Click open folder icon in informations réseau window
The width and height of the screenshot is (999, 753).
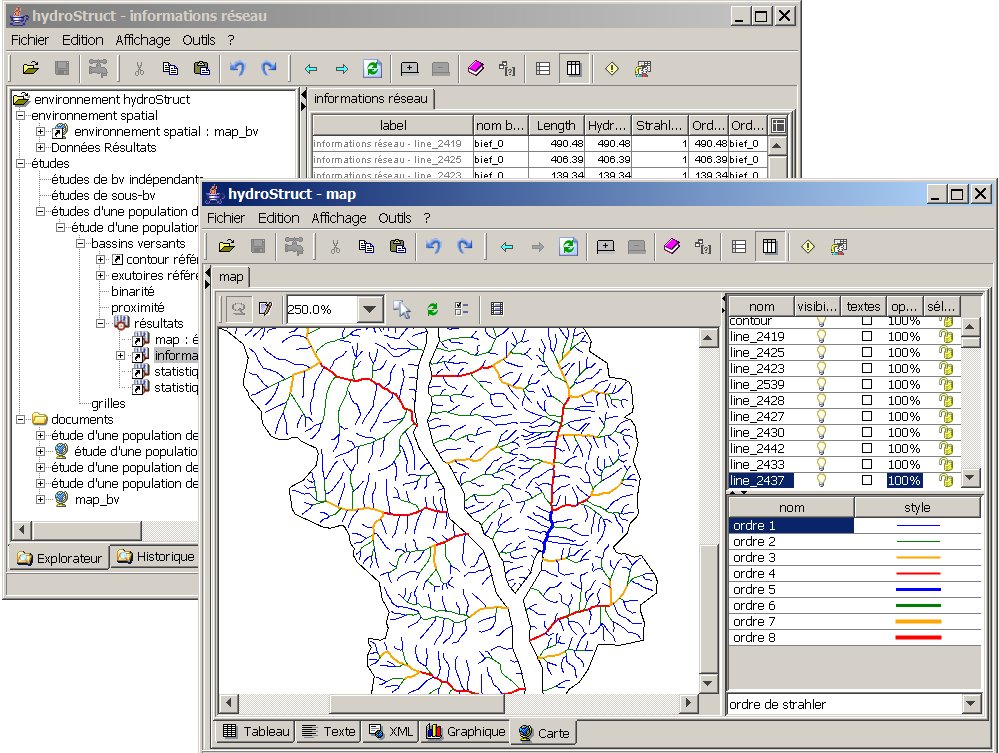[31, 68]
